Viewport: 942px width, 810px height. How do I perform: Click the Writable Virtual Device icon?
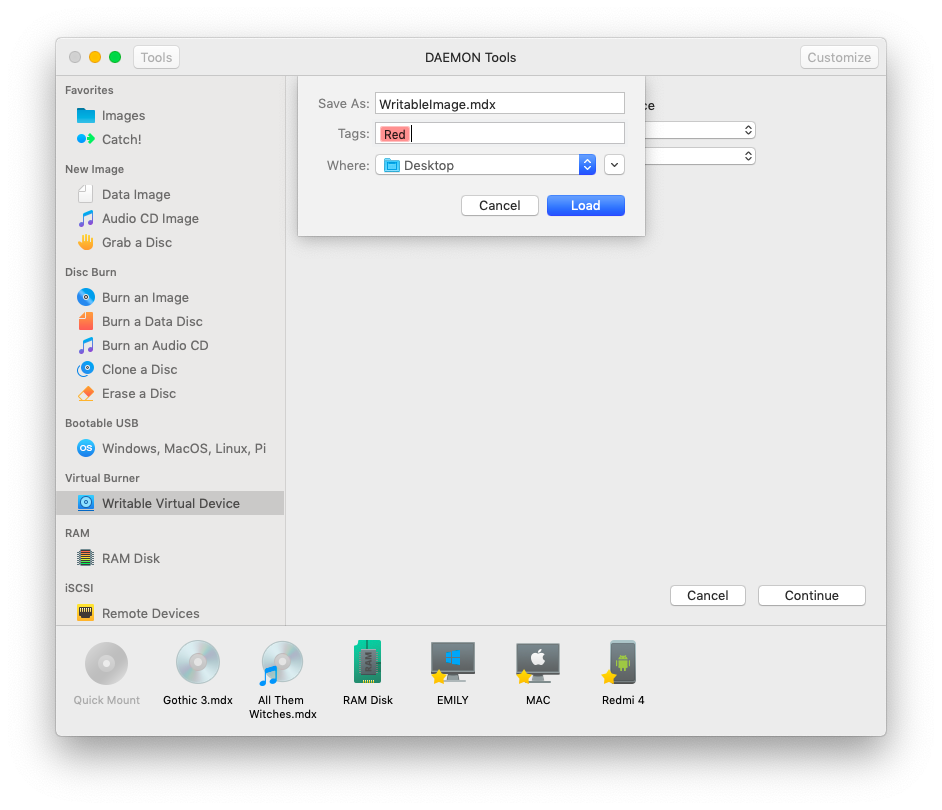86,503
